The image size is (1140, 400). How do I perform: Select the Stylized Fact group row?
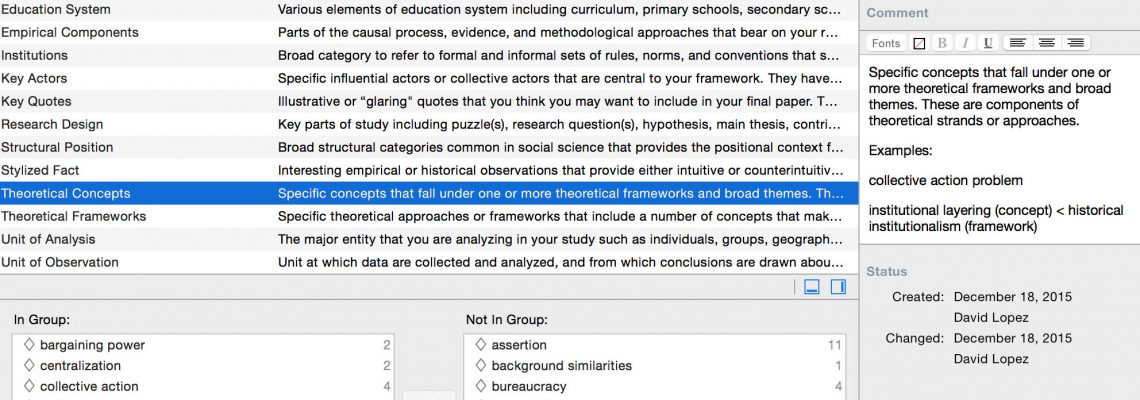click(429, 170)
